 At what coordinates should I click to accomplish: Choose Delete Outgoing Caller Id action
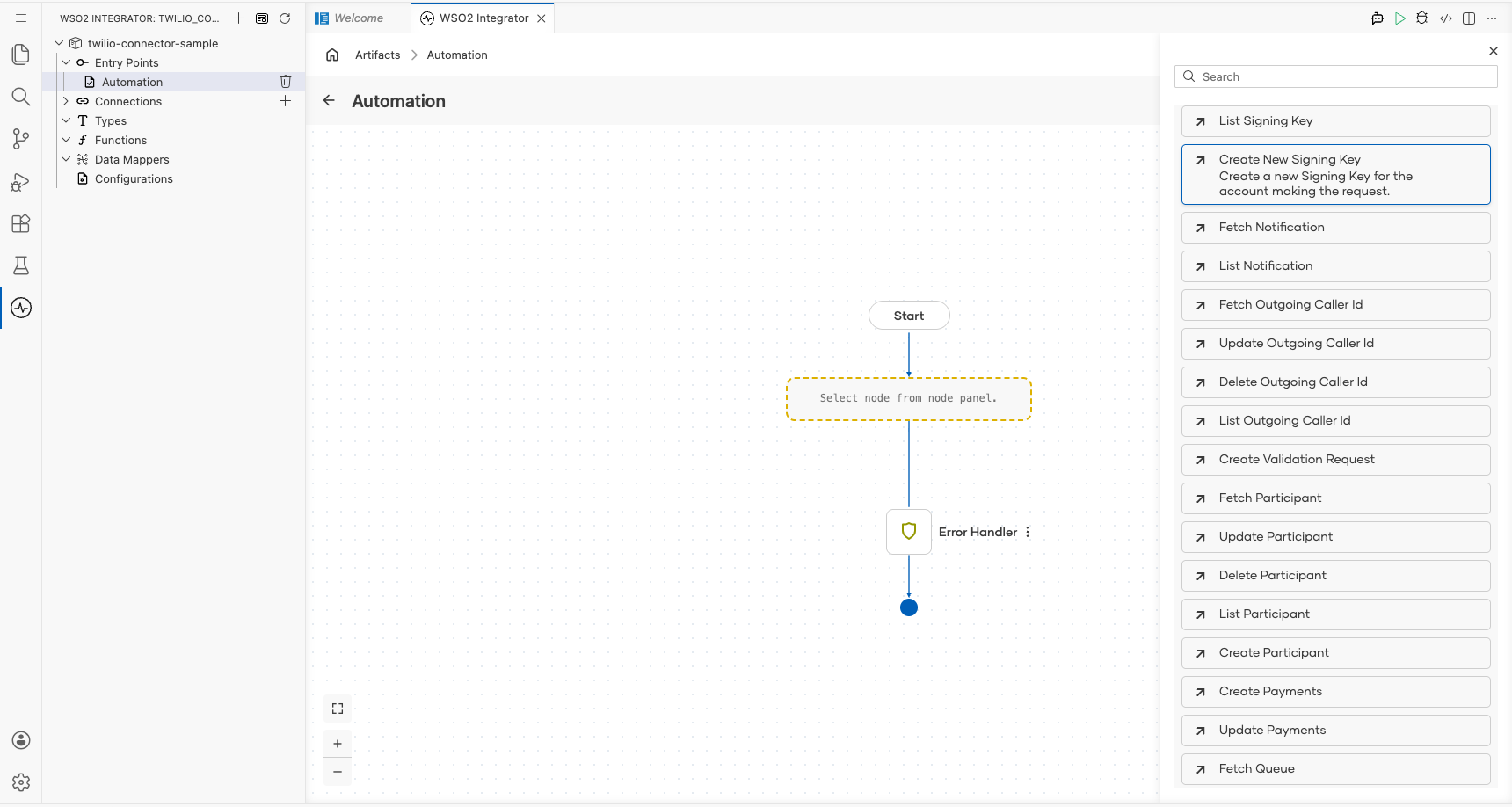1336,382
